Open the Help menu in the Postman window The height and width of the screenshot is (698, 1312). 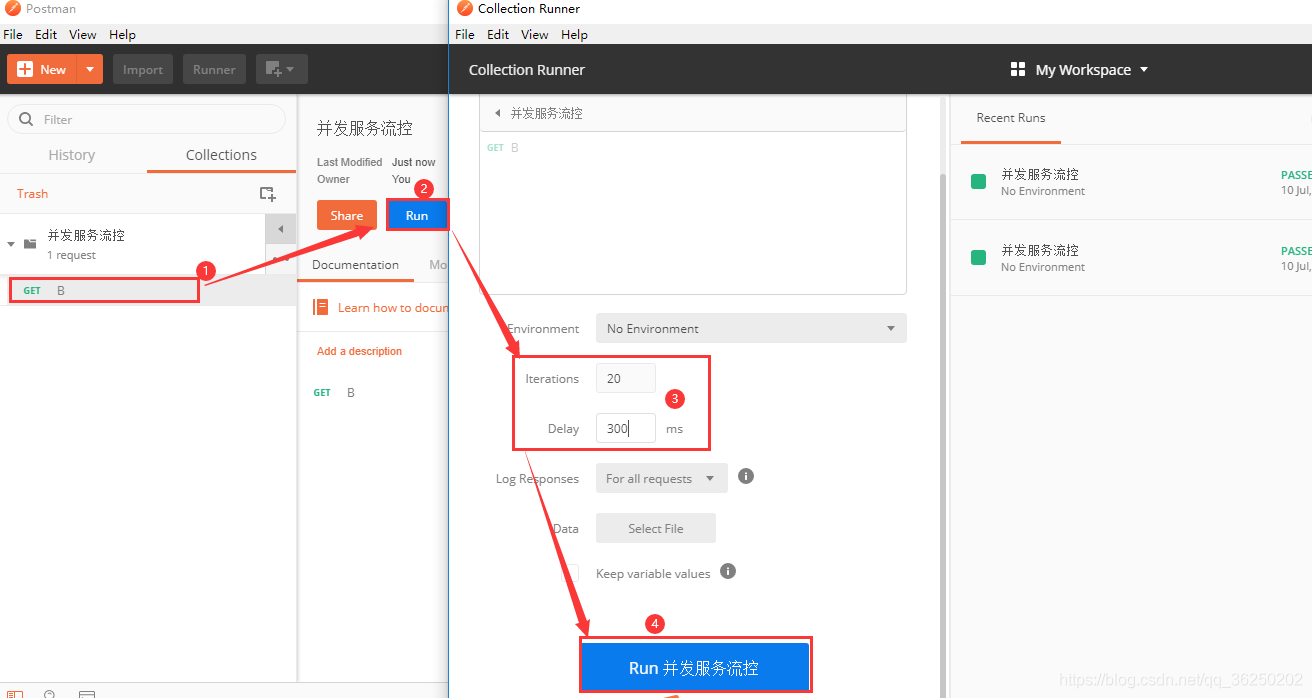click(122, 34)
